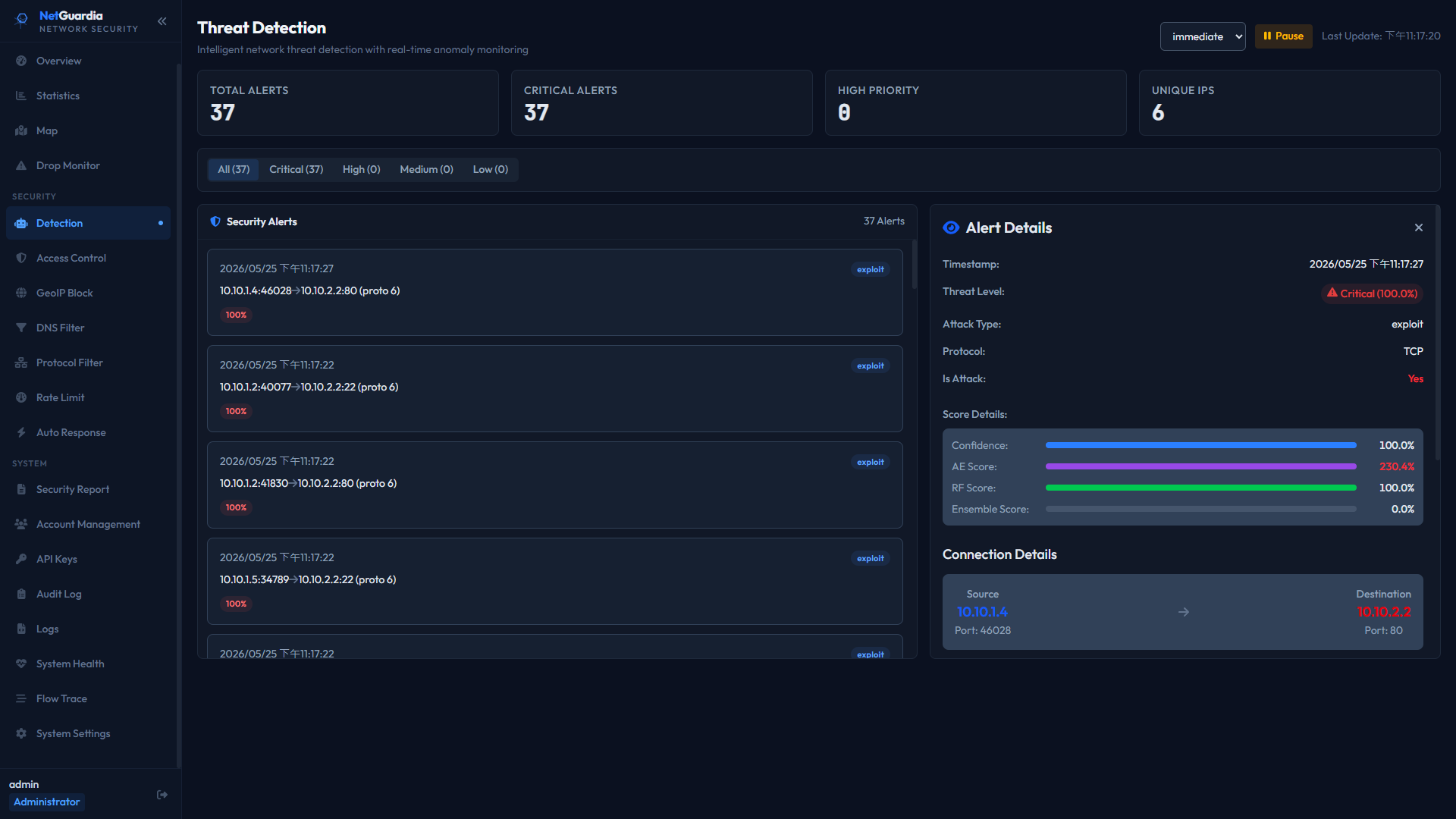Click the High Priority stat card
1456x819 pixels.
(975, 103)
